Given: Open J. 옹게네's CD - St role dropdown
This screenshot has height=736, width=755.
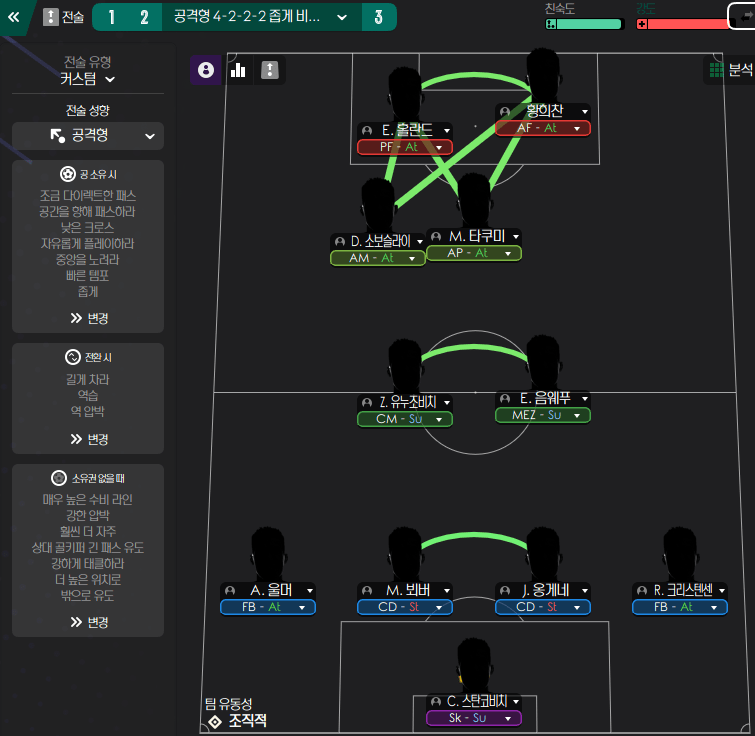Looking at the screenshot, I should click(x=543, y=607).
